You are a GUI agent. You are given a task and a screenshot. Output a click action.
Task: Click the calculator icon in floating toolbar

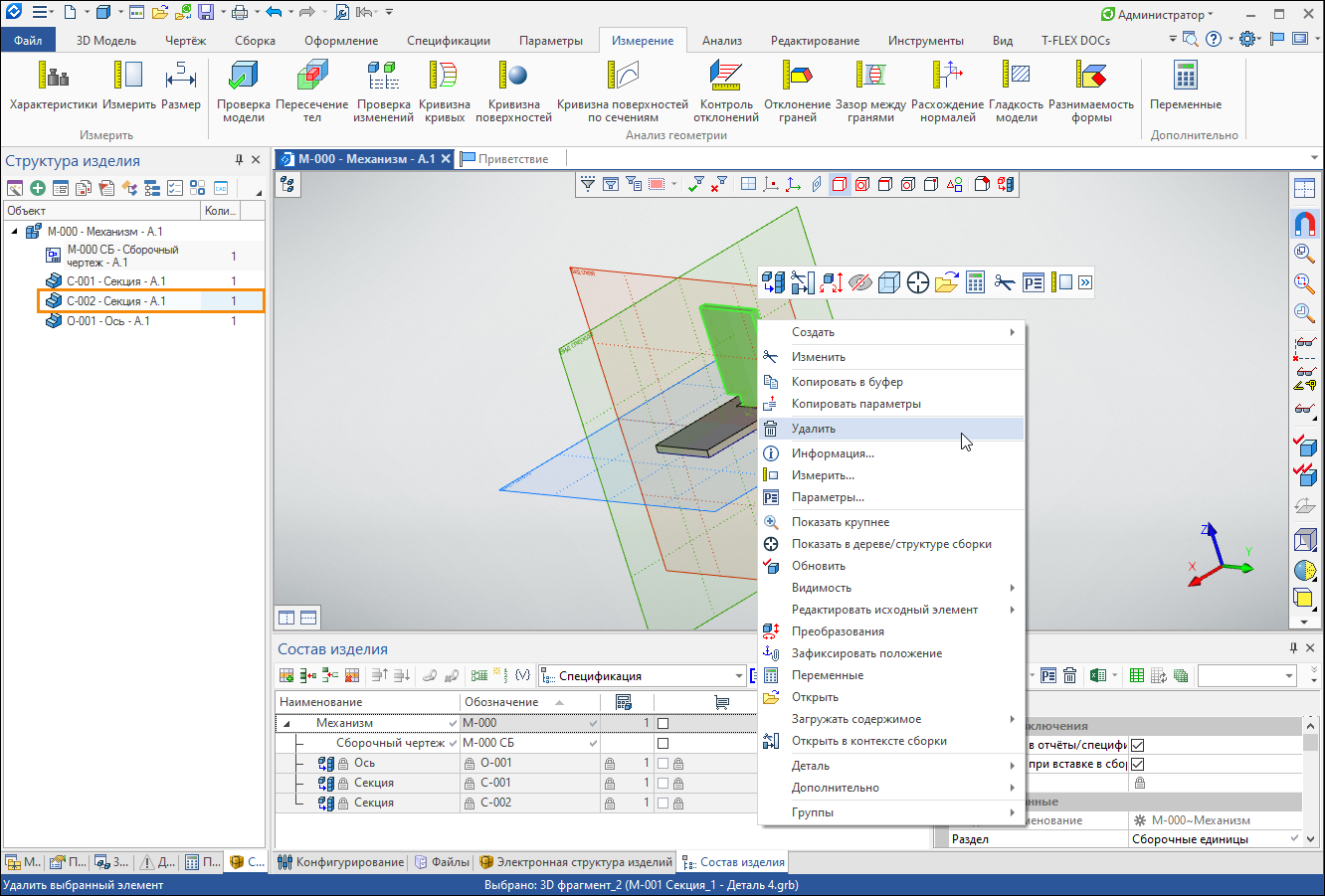click(975, 283)
